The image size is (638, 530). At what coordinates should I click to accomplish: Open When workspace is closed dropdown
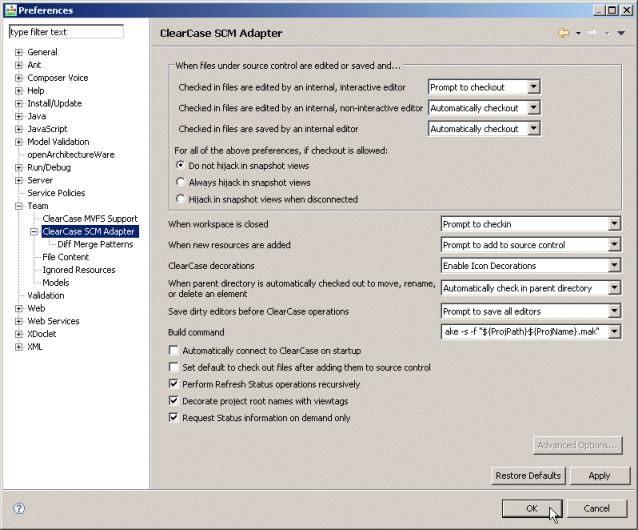pyautogui.click(x=531, y=224)
